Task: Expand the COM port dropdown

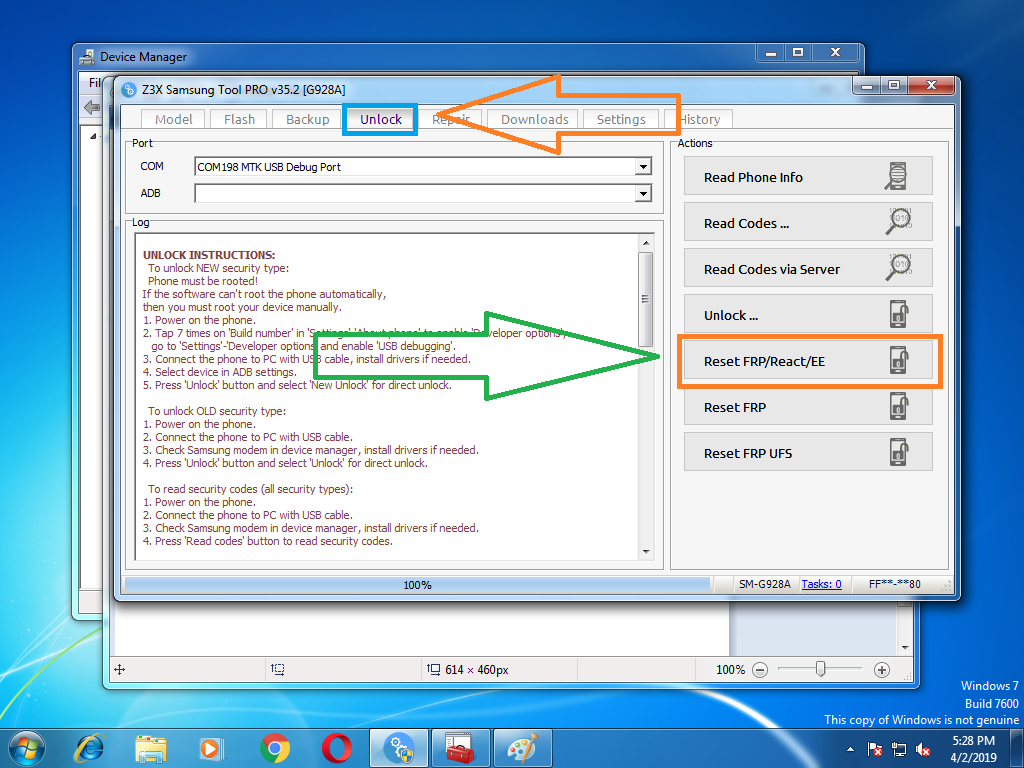Action: coord(643,167)
